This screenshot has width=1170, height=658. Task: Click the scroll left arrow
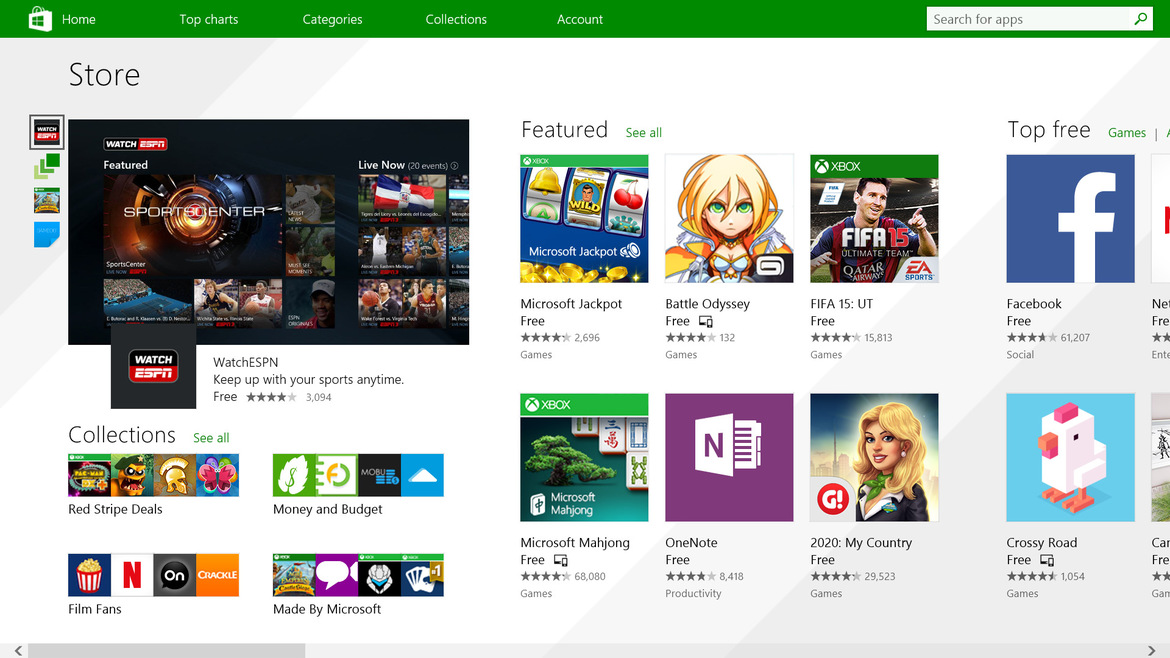18,651
